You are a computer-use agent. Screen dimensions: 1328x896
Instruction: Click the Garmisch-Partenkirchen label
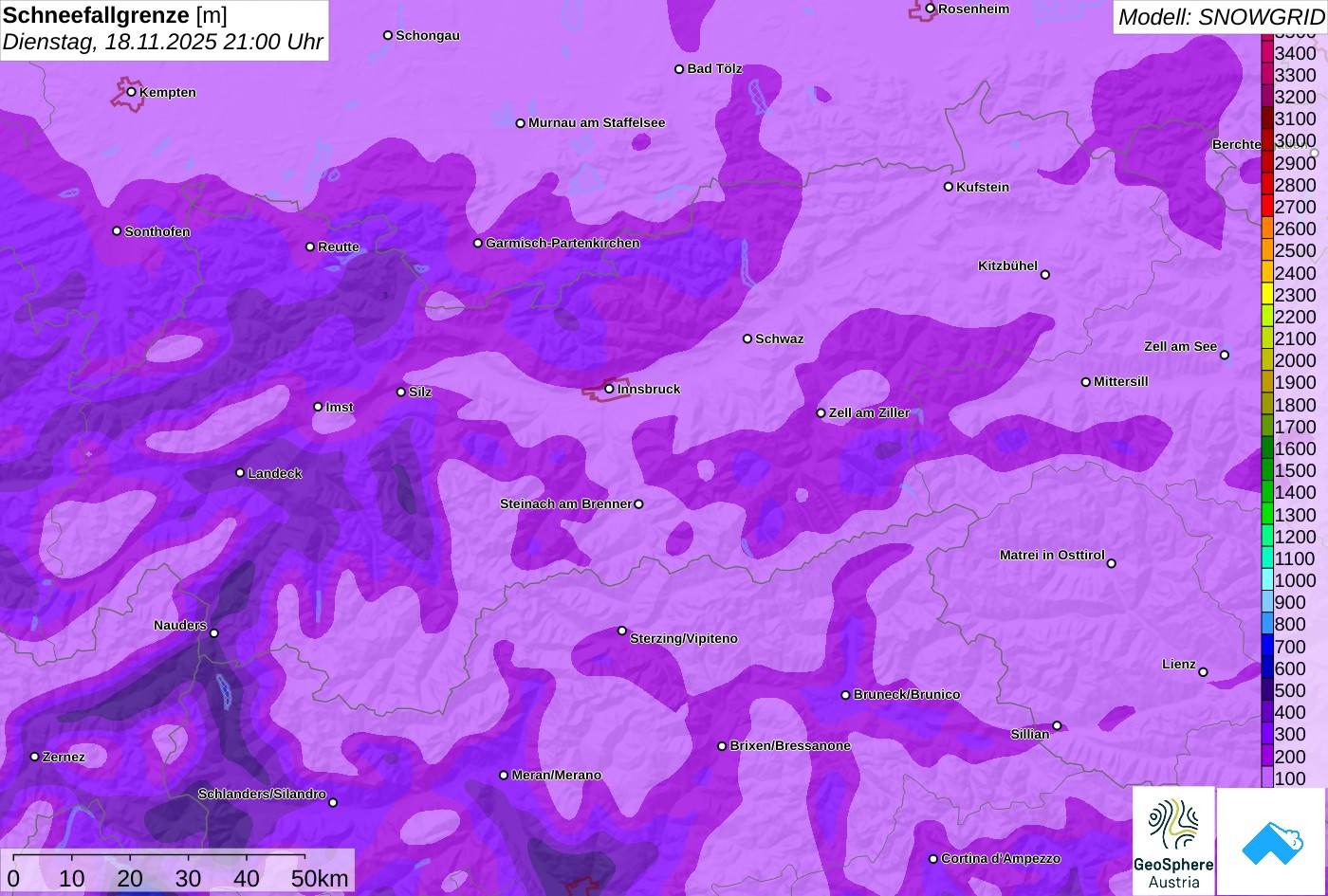coord(563,244)
